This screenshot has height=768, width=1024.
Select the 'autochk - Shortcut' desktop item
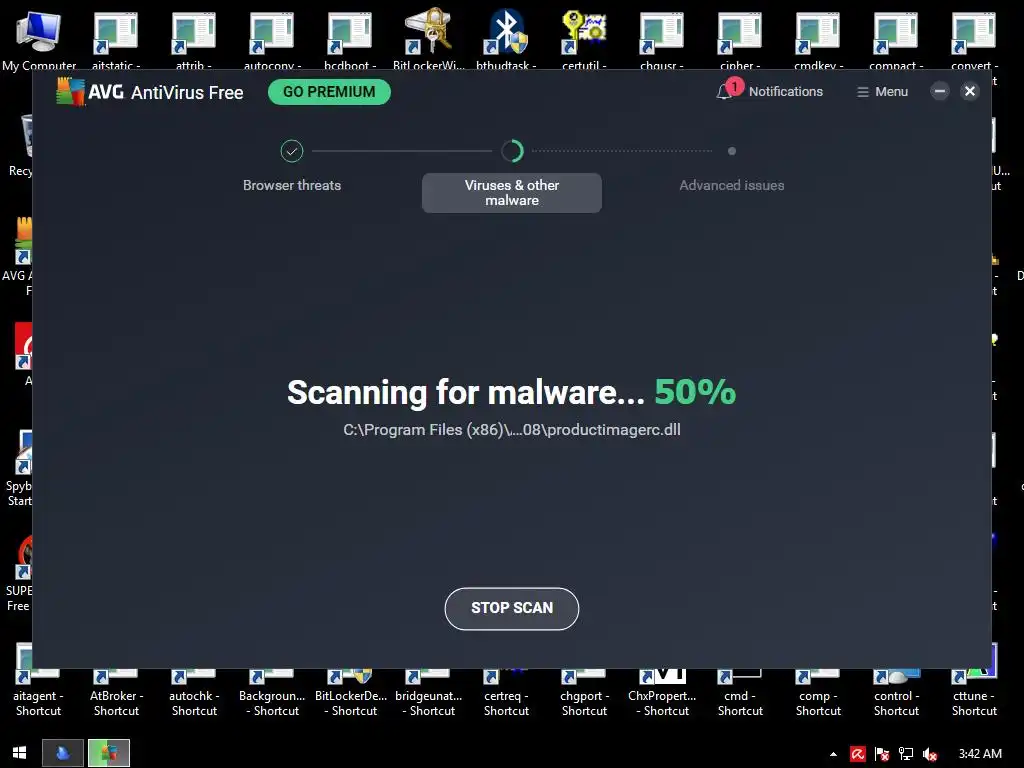coord(194,692)
